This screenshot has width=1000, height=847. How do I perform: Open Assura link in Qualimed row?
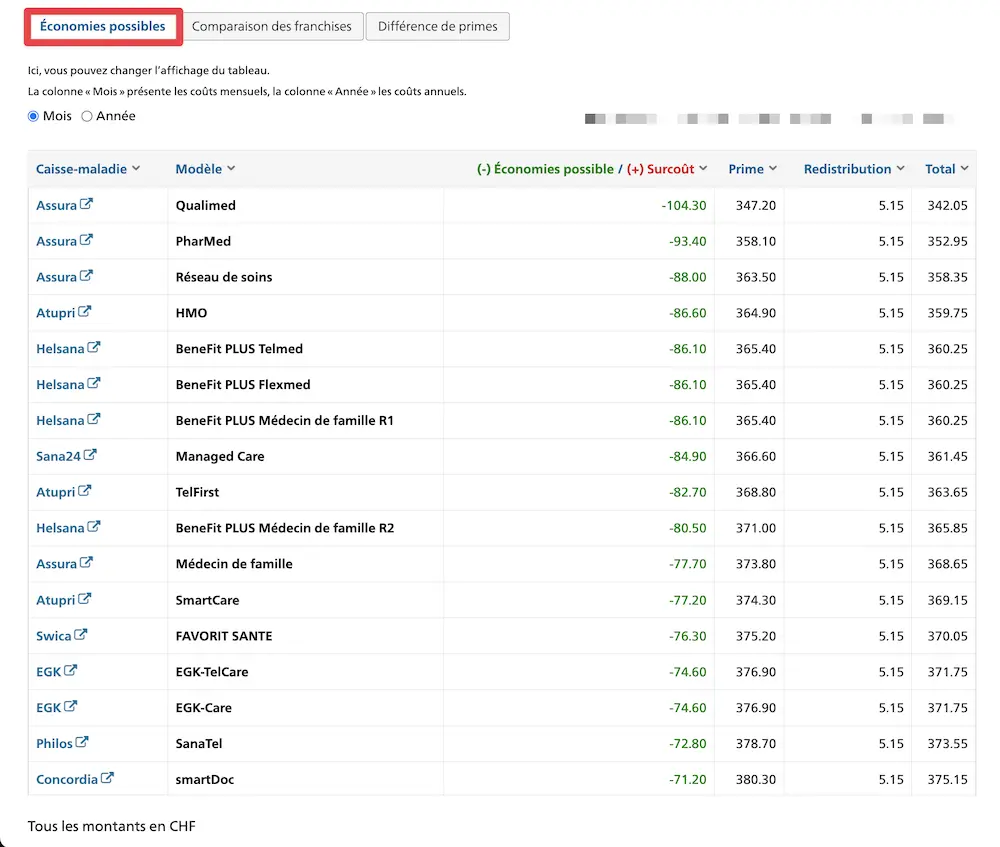coord(56,205)
